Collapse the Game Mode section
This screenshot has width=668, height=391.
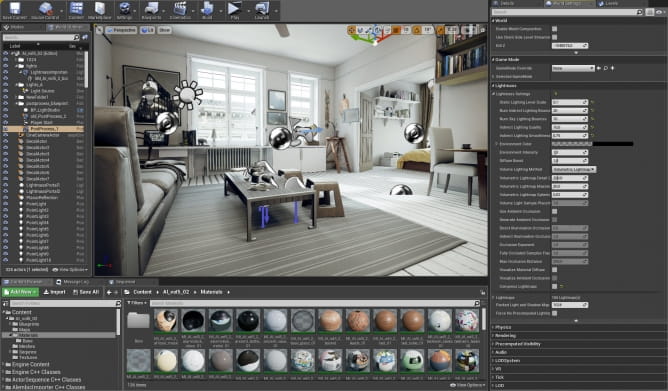click(x=493, y=60)
